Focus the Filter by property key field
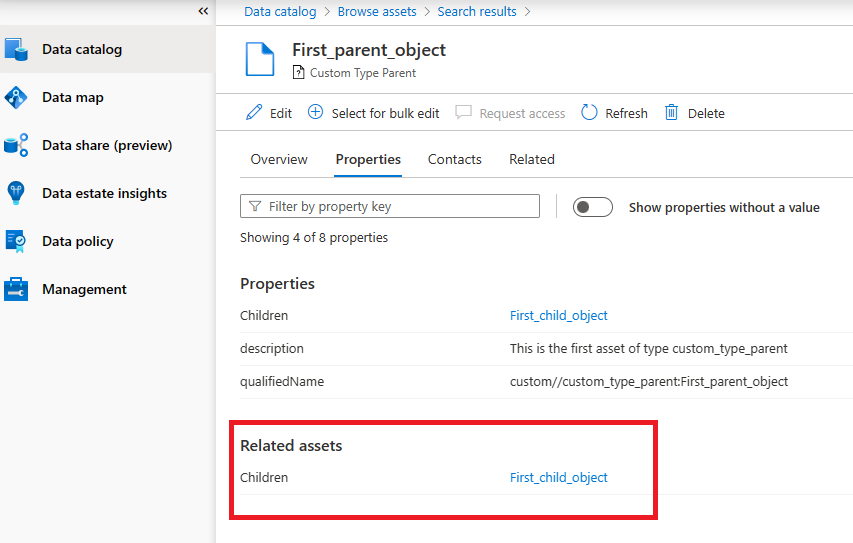The height and width of the screenshot is (543, 853). pos(390,206)
